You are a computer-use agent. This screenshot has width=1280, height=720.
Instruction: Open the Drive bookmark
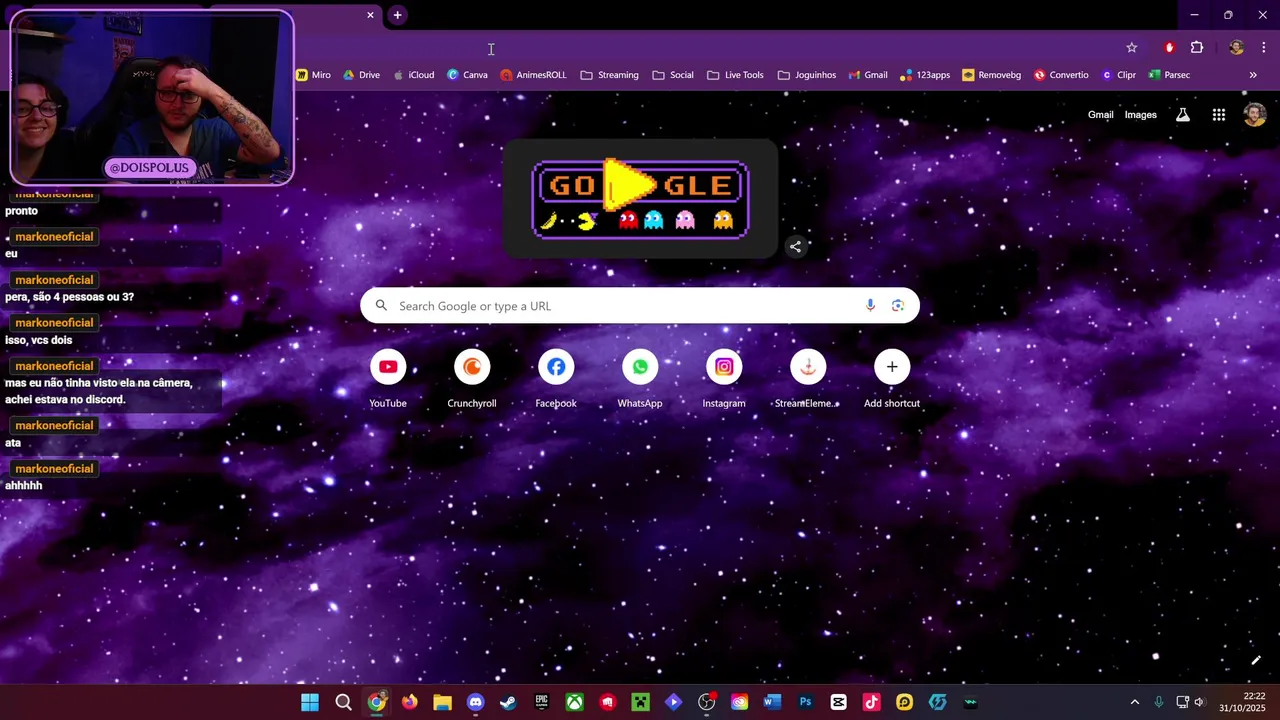point(361,75)
